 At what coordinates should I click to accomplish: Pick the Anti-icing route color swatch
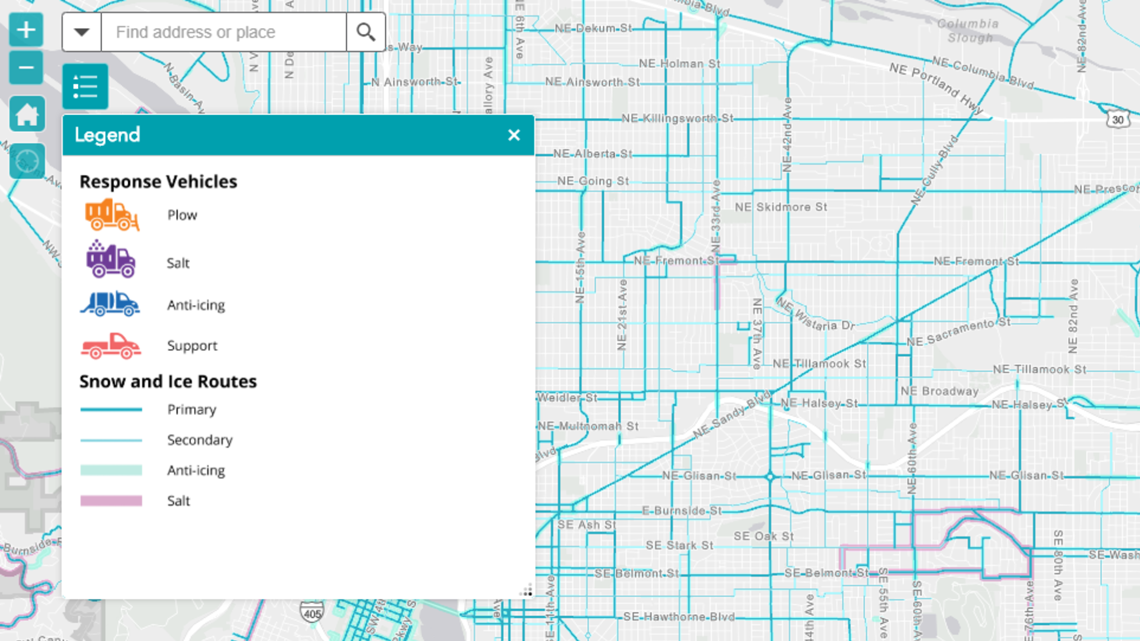tap(111, 470)
